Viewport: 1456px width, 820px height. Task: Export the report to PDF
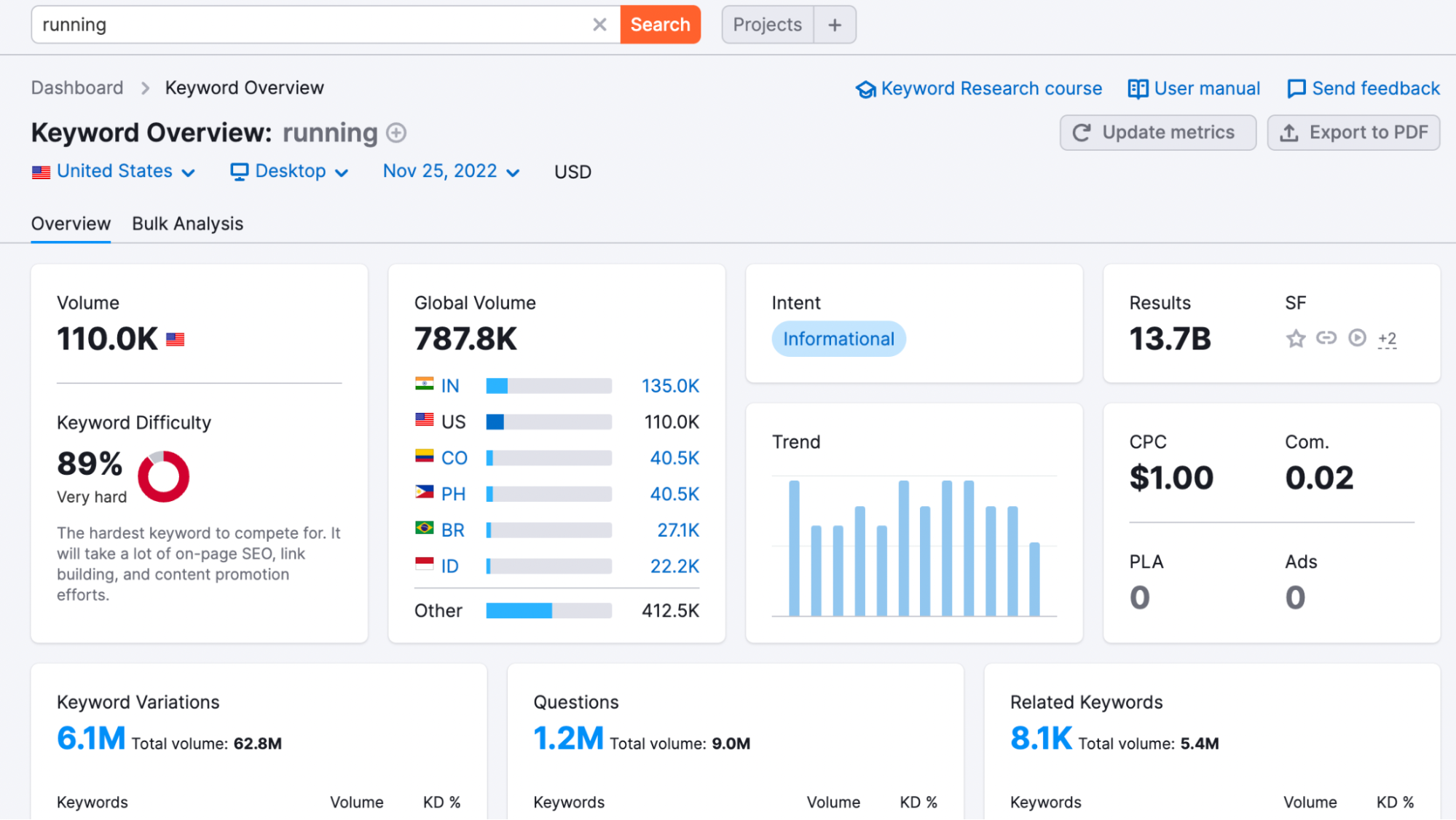coord(1353,133)
